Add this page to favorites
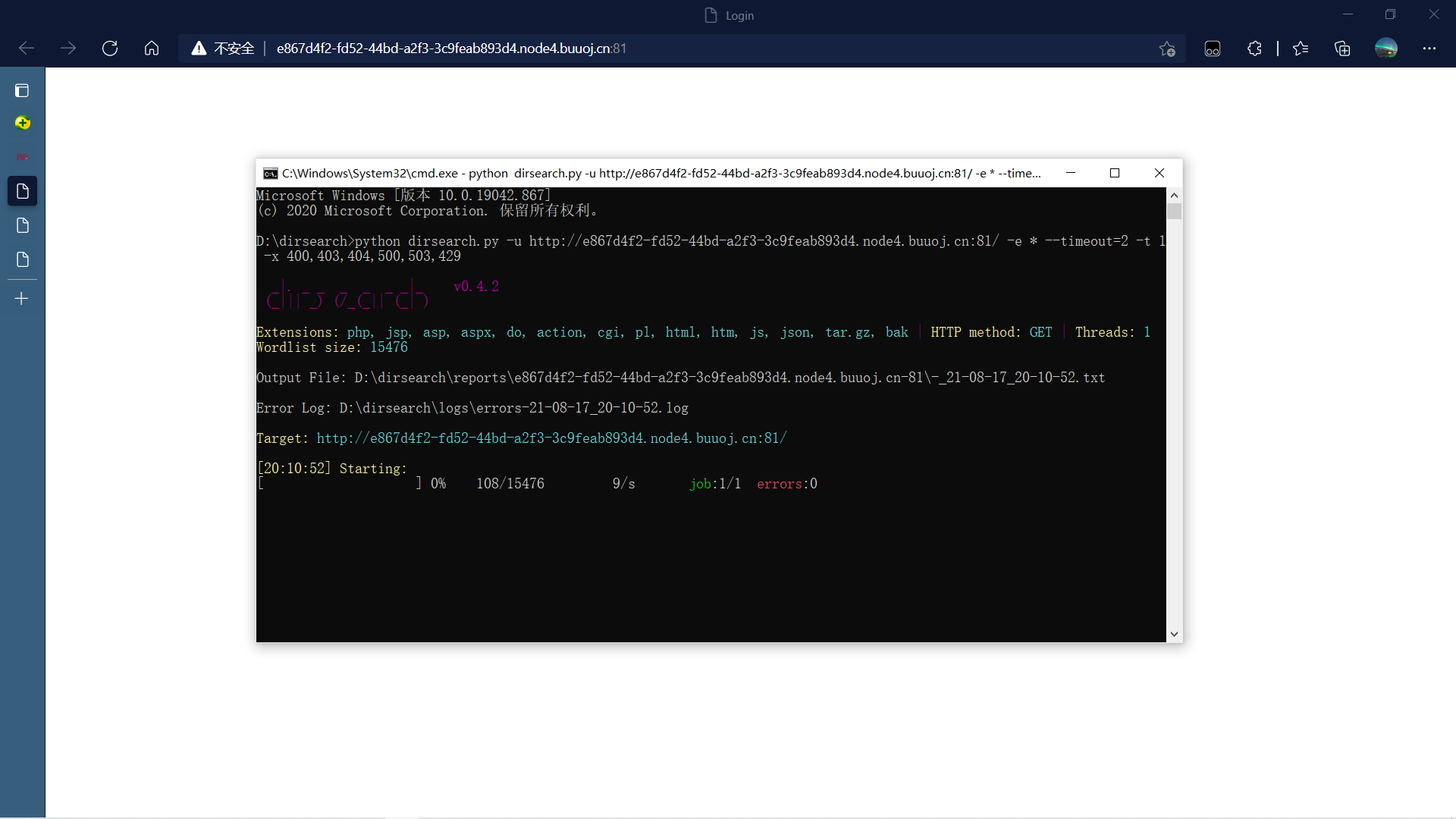The width and height of the screenshot is (1456, 819). [1167, 49]
